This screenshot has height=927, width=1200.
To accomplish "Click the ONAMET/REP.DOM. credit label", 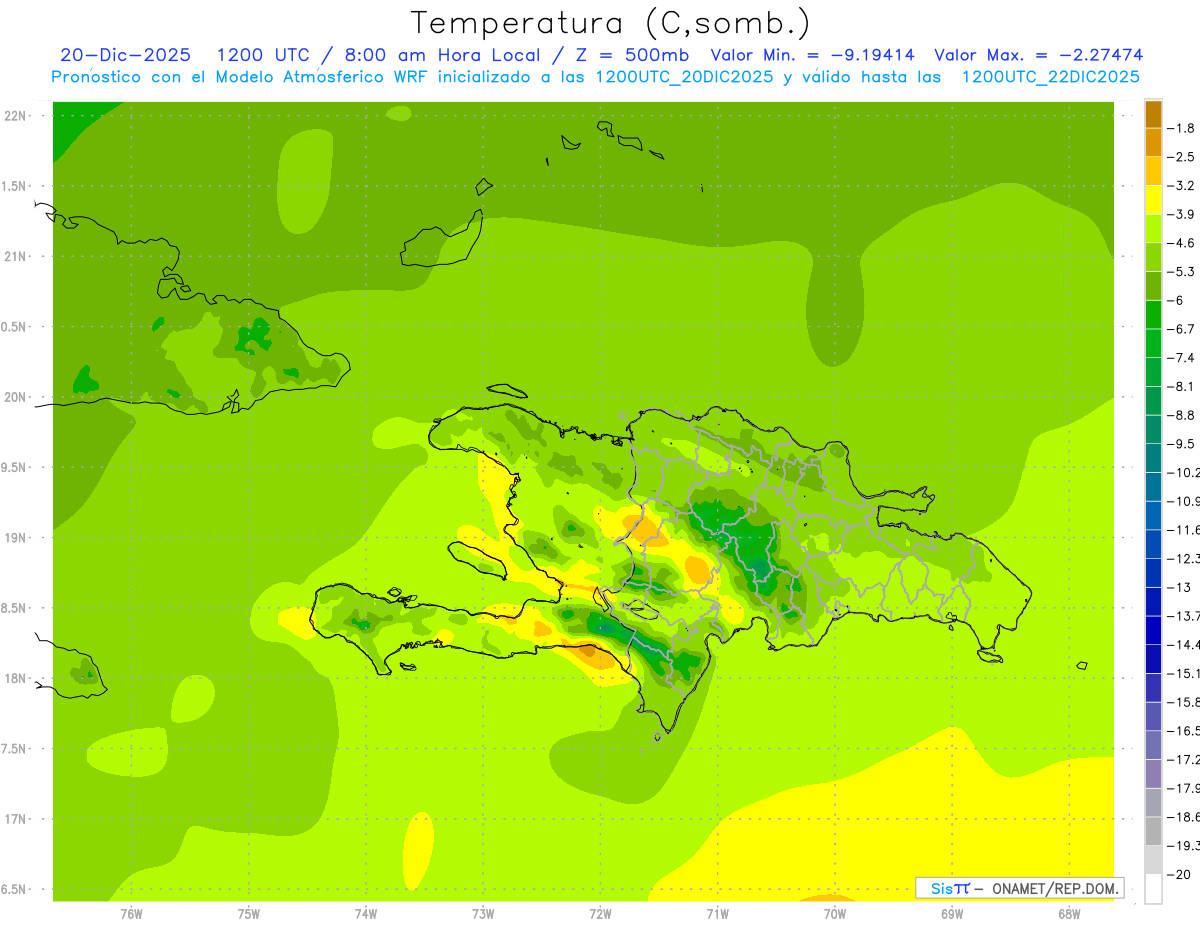I will click(1055, 888).
